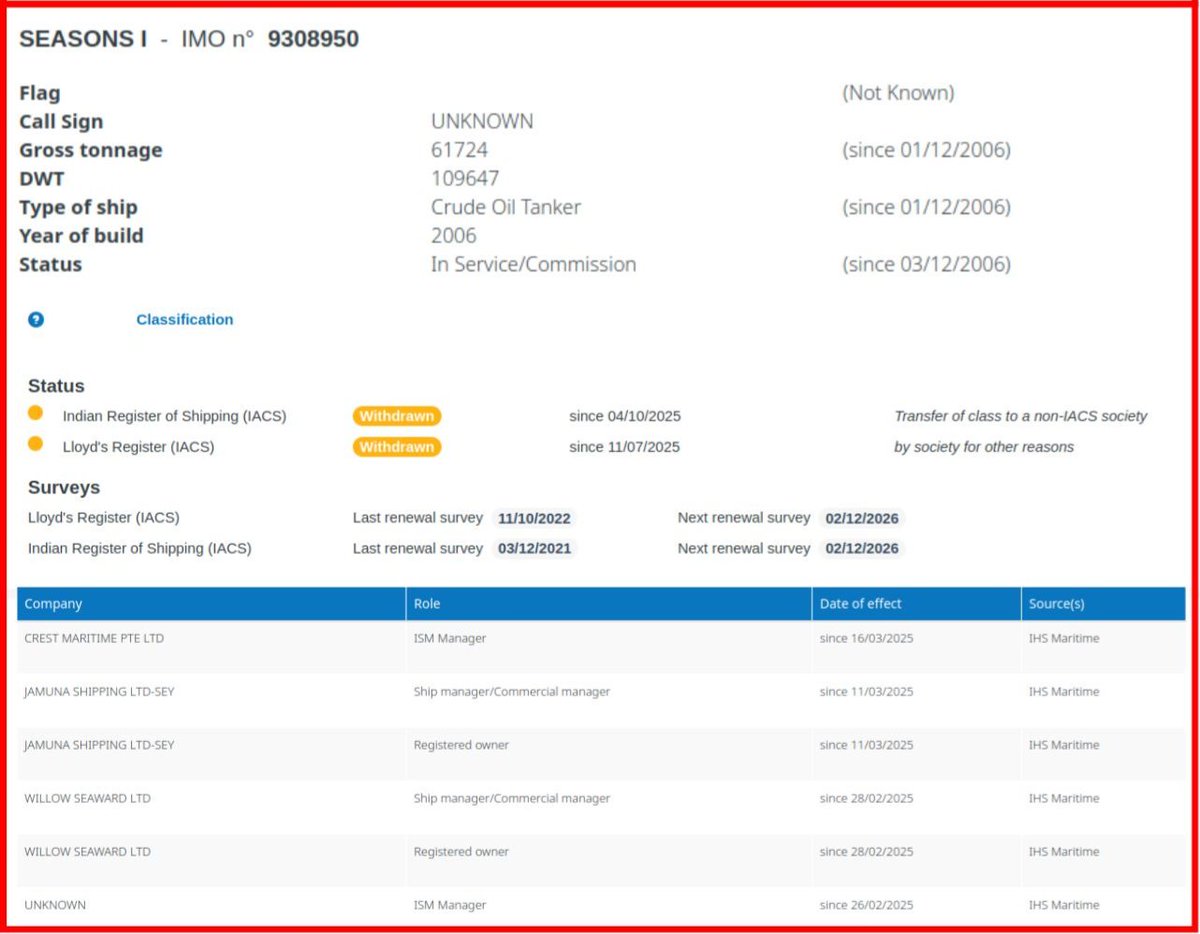Viewport: 1200px width, 934px height.
Task: Click the orange status dot for Indian Register
Action: click(35, 413)
